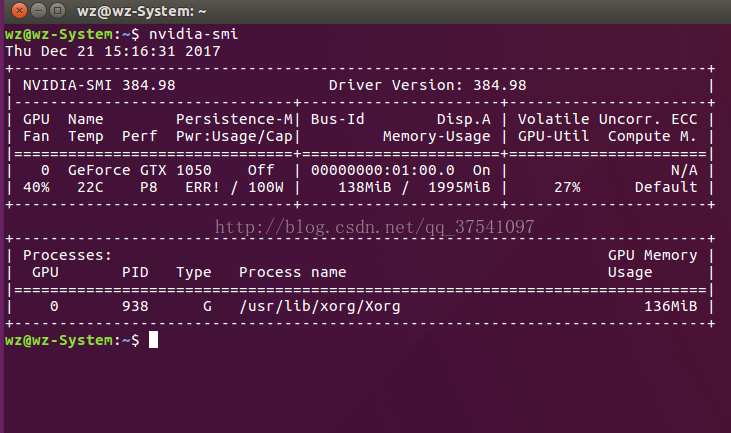Image resolution: width=731 pixels, height=433 pixels.
Task: Click the process memory 136MiB
Action: click(670, 307)
